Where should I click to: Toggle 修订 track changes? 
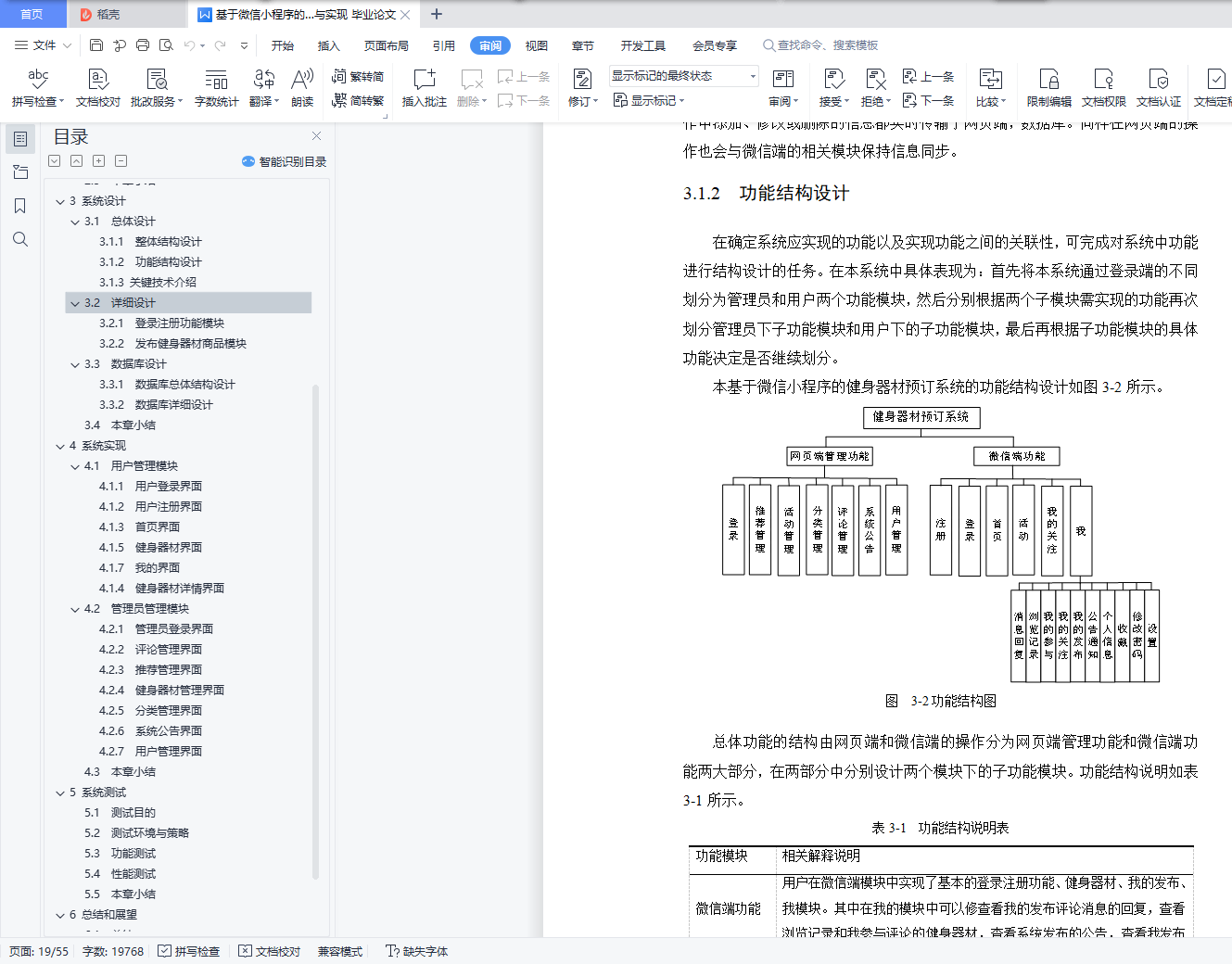pyautogui.click(x=583, y=88)
